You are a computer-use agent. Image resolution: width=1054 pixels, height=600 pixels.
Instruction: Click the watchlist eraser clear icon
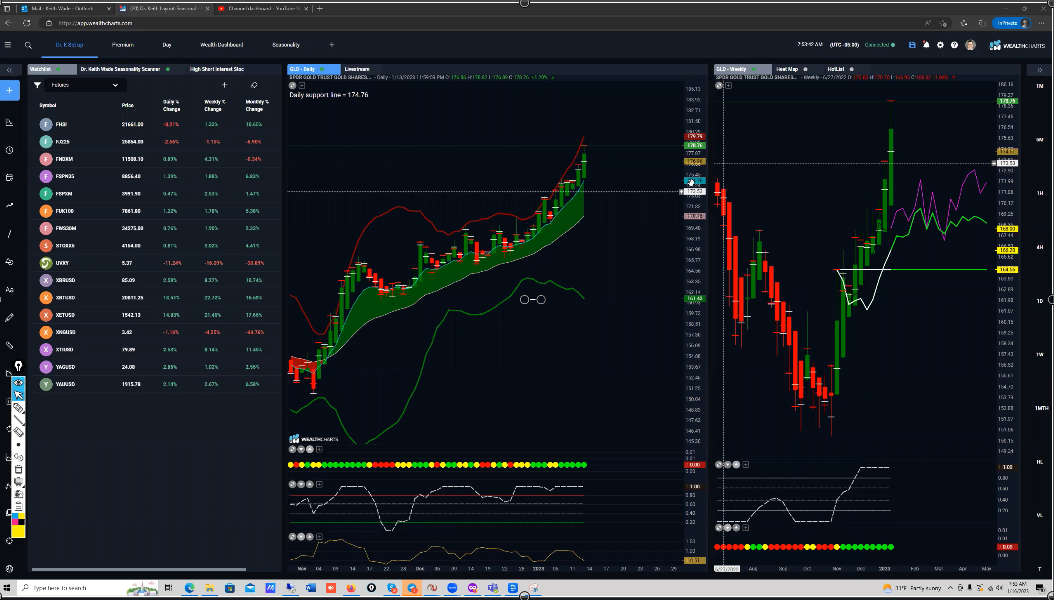click(x=253, y=85)
